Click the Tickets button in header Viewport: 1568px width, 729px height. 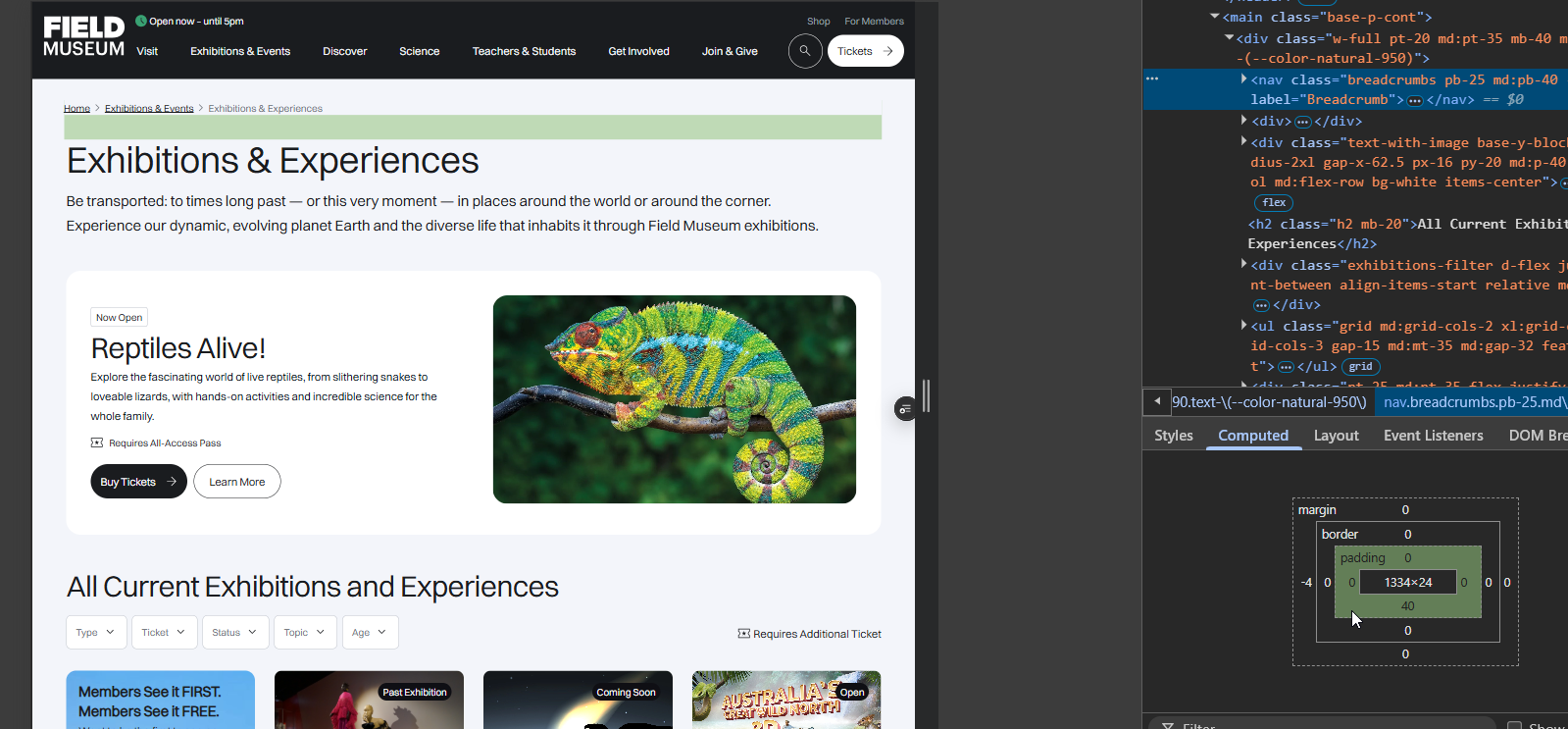click(x=866, y=51)
